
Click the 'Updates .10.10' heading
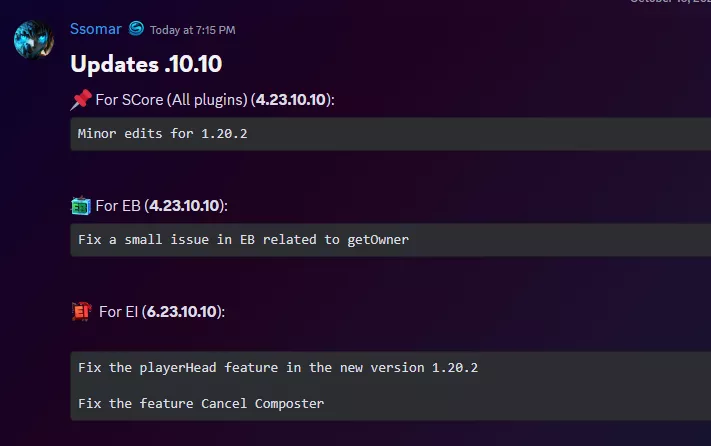[146, 64]
